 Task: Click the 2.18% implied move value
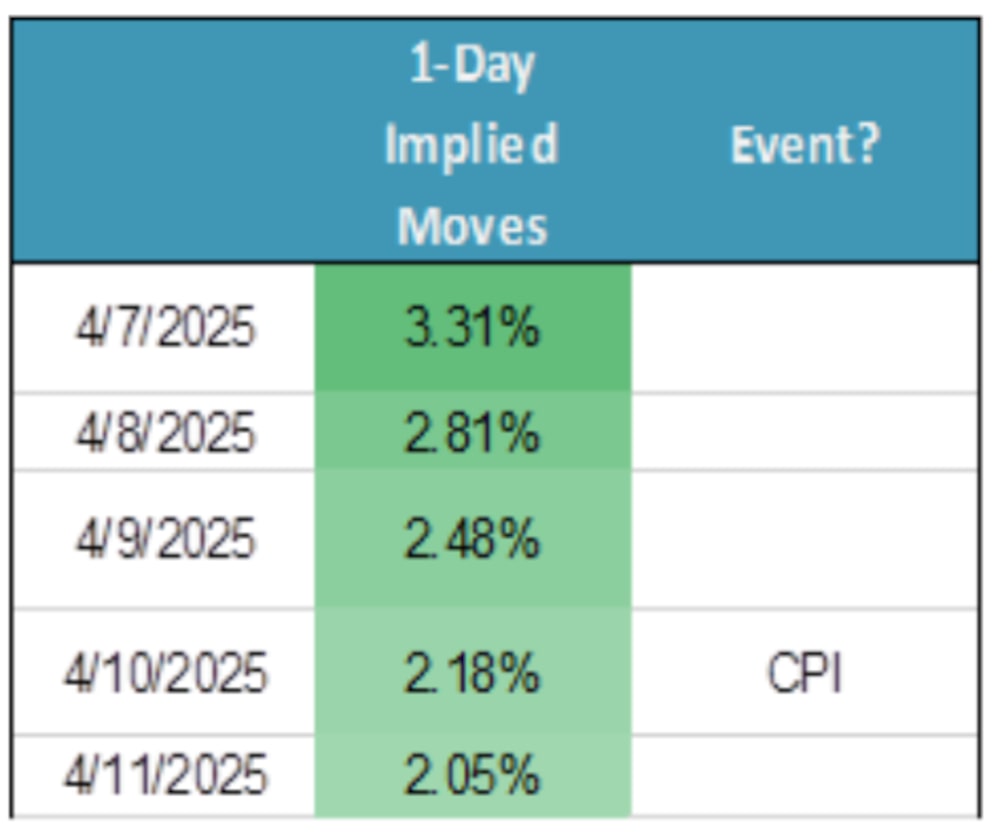point(472,673)
